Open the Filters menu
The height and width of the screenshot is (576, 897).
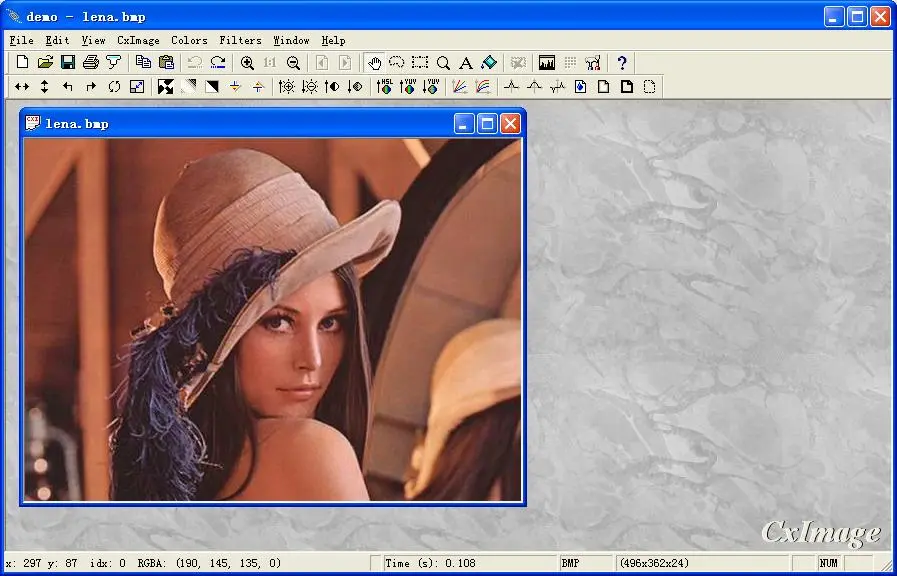[x=240, y=40]
